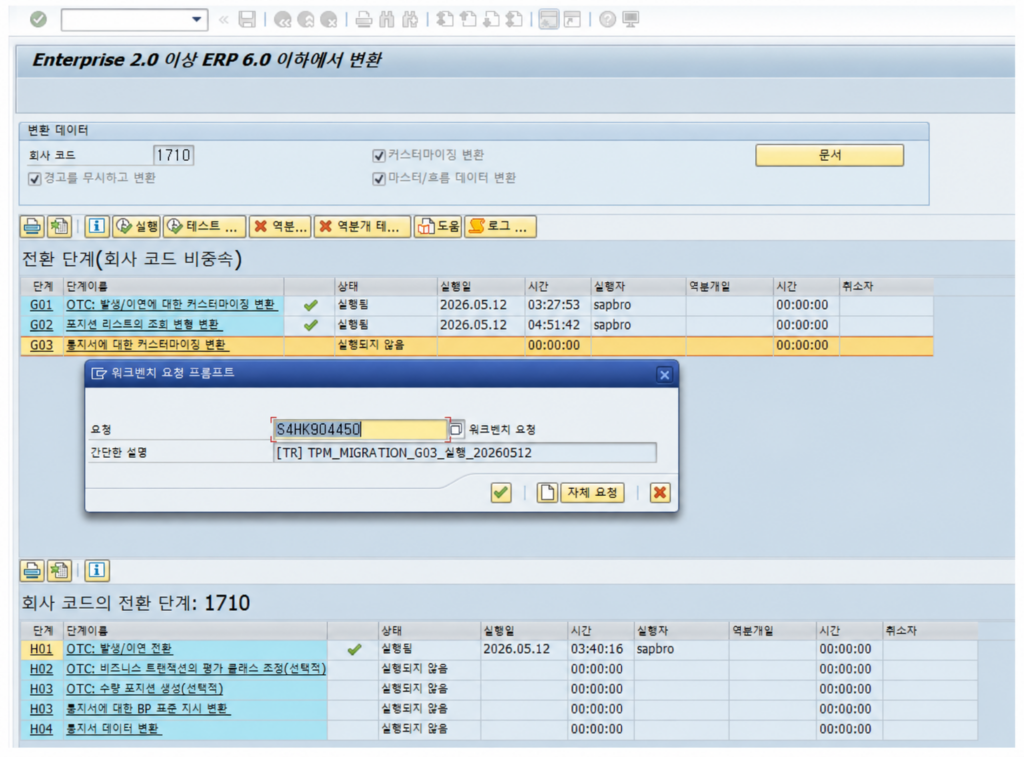Open value help beside request number field
The image size is (1024, 757).
456,429
